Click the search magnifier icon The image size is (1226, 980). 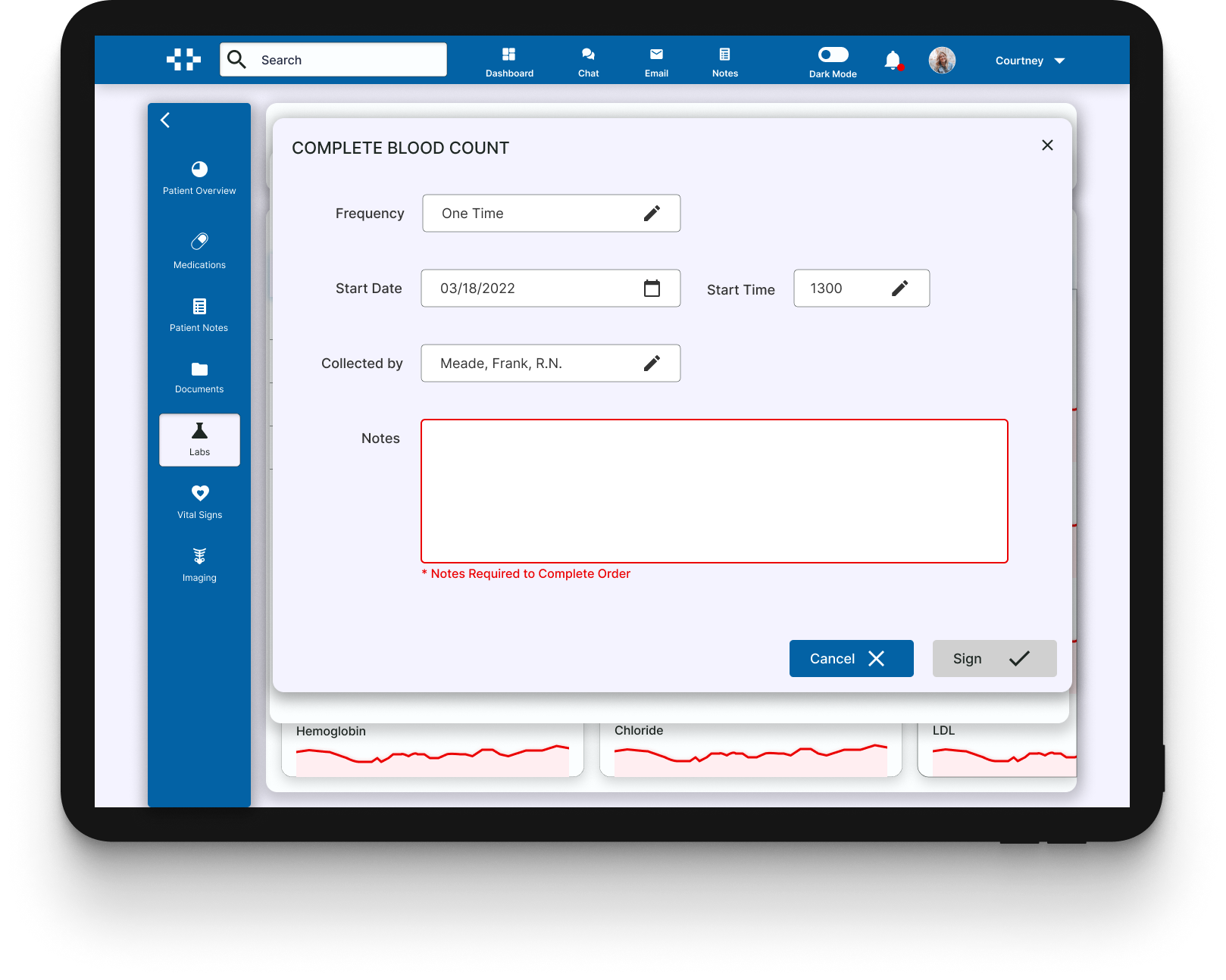237,59
